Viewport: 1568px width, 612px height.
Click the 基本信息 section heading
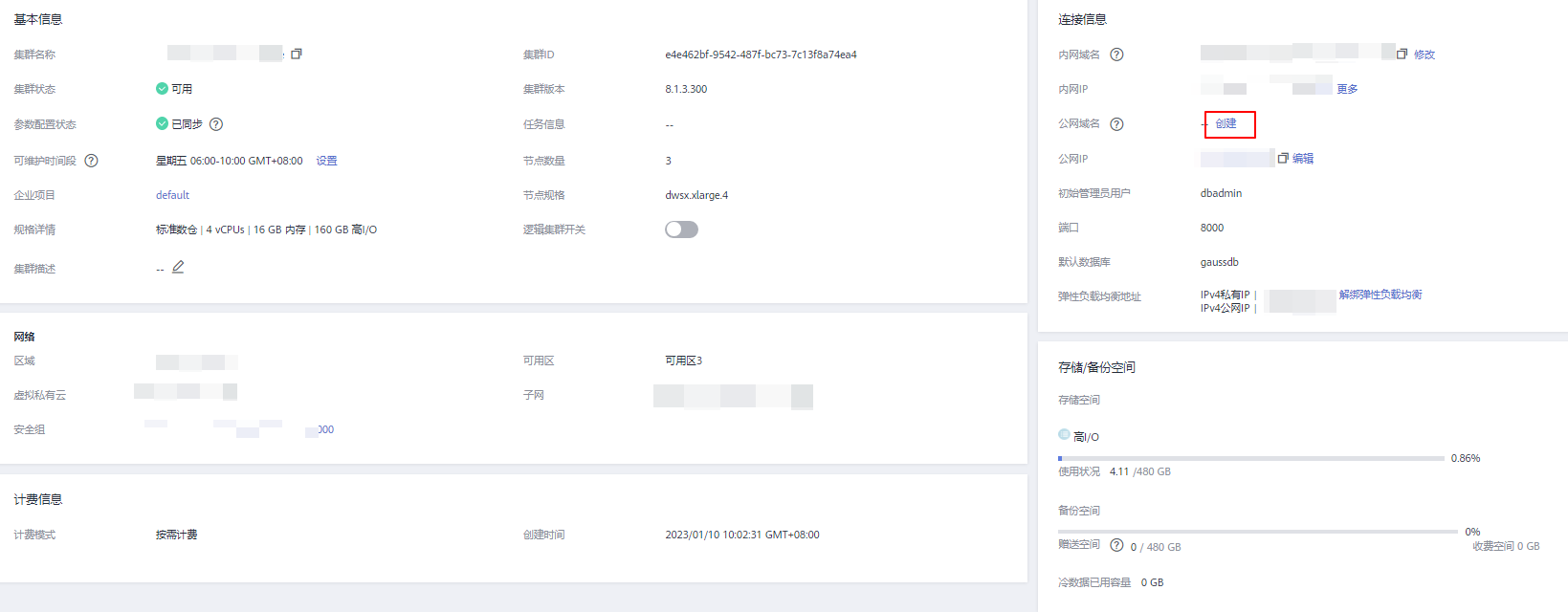(x=38, y=19)
